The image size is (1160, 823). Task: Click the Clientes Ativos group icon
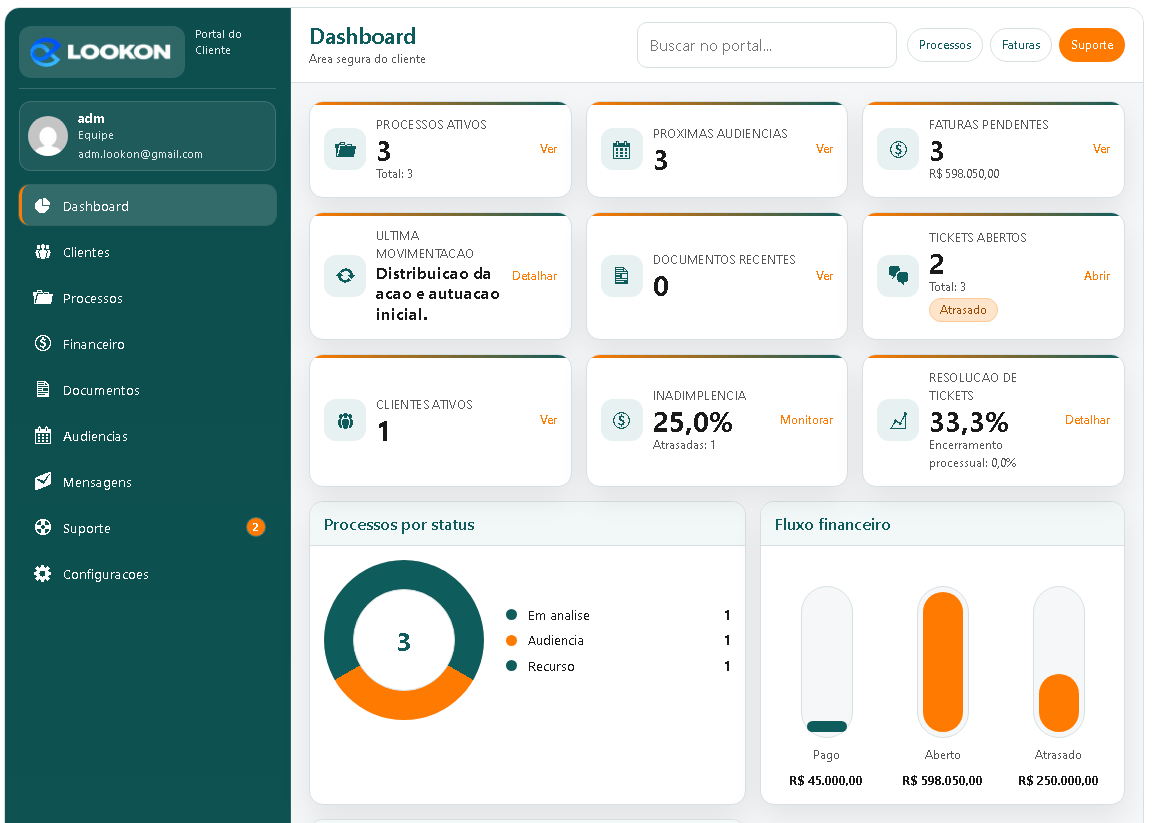pyautogui.click(x=344, y=420)
